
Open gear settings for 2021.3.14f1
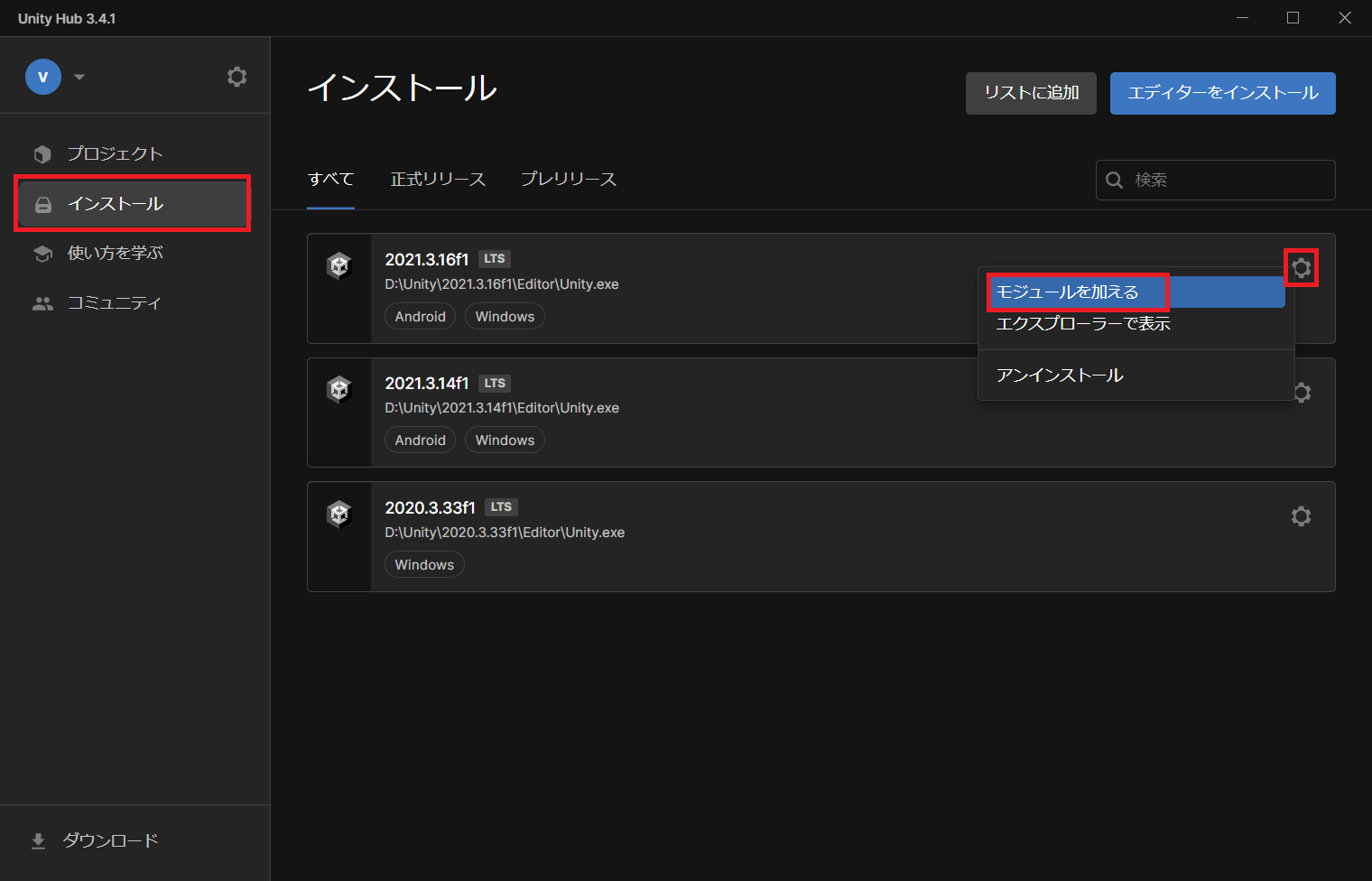click(x=1302, y=393)
